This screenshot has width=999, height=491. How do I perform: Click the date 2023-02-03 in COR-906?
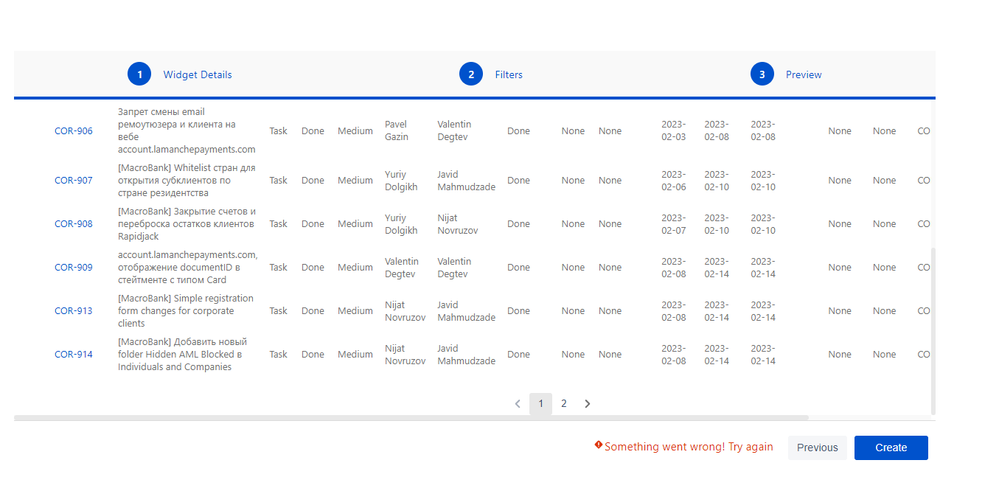coord(673,131)
